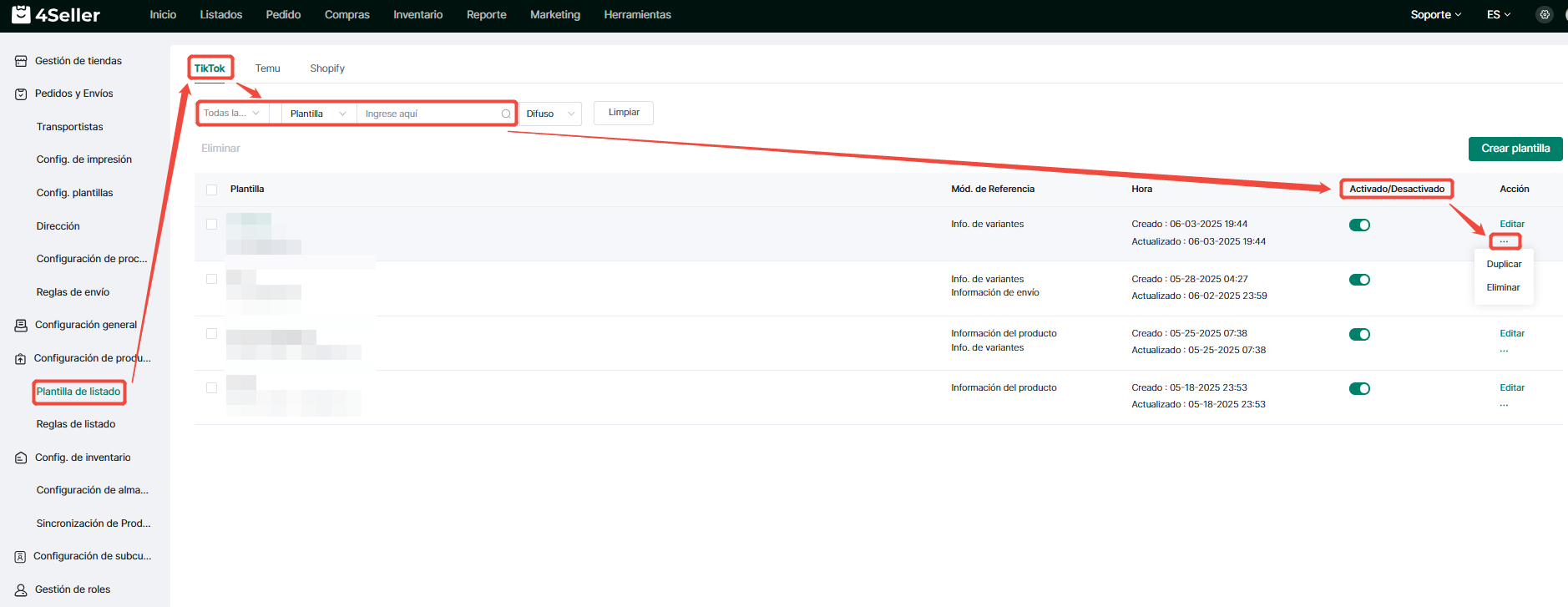Open the Marketing menu

[555, 14]
